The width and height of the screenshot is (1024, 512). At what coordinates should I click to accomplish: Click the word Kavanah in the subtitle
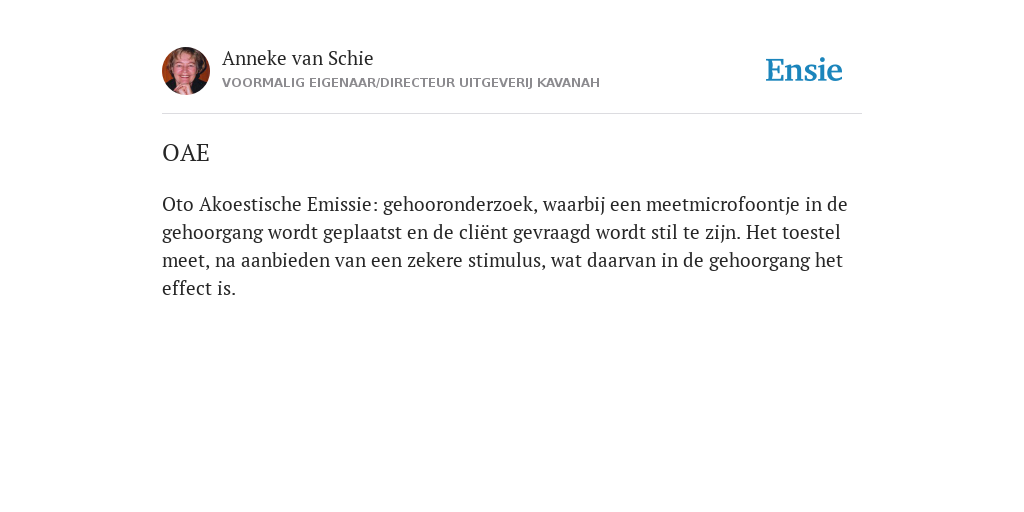click(568, 83)
